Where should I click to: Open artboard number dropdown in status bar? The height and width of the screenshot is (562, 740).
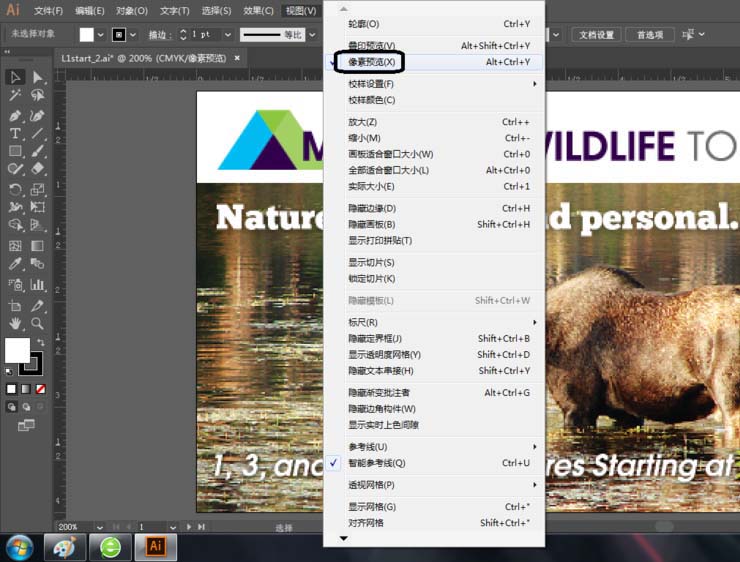(173, 527)
